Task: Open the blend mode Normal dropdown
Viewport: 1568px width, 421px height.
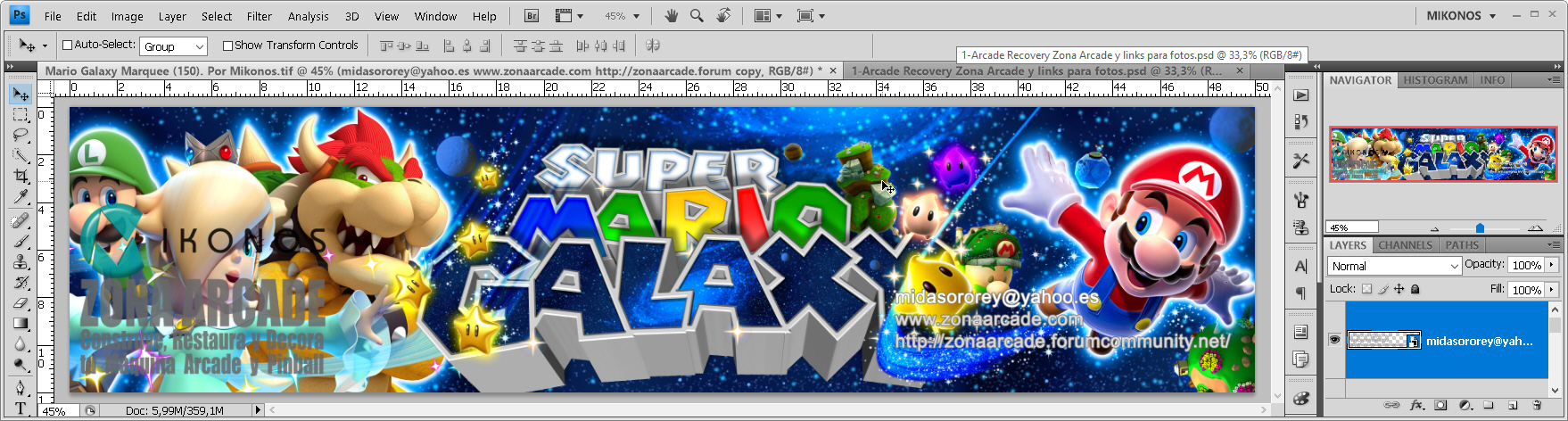Action: [x=1394, y=266]
